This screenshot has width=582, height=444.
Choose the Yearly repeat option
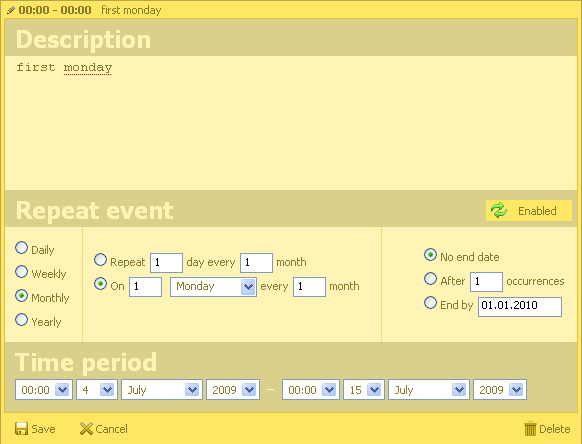(22, 320)
